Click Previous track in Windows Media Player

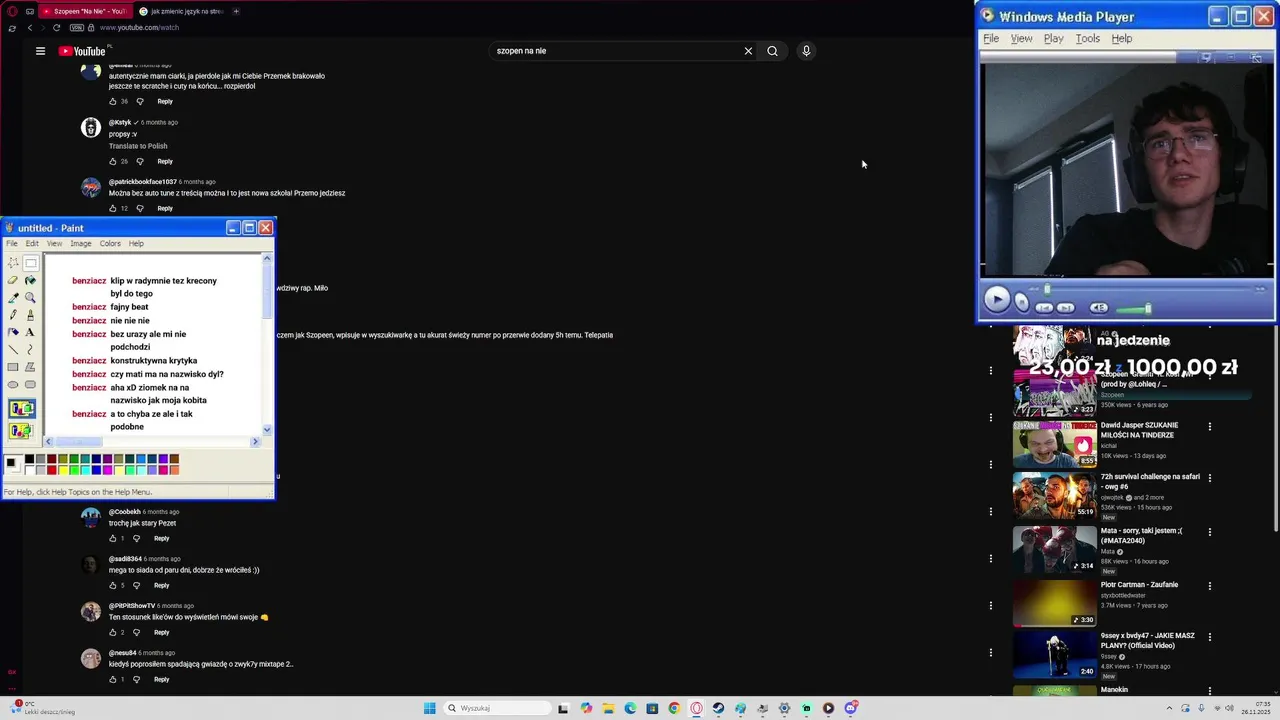(1044, 307)
